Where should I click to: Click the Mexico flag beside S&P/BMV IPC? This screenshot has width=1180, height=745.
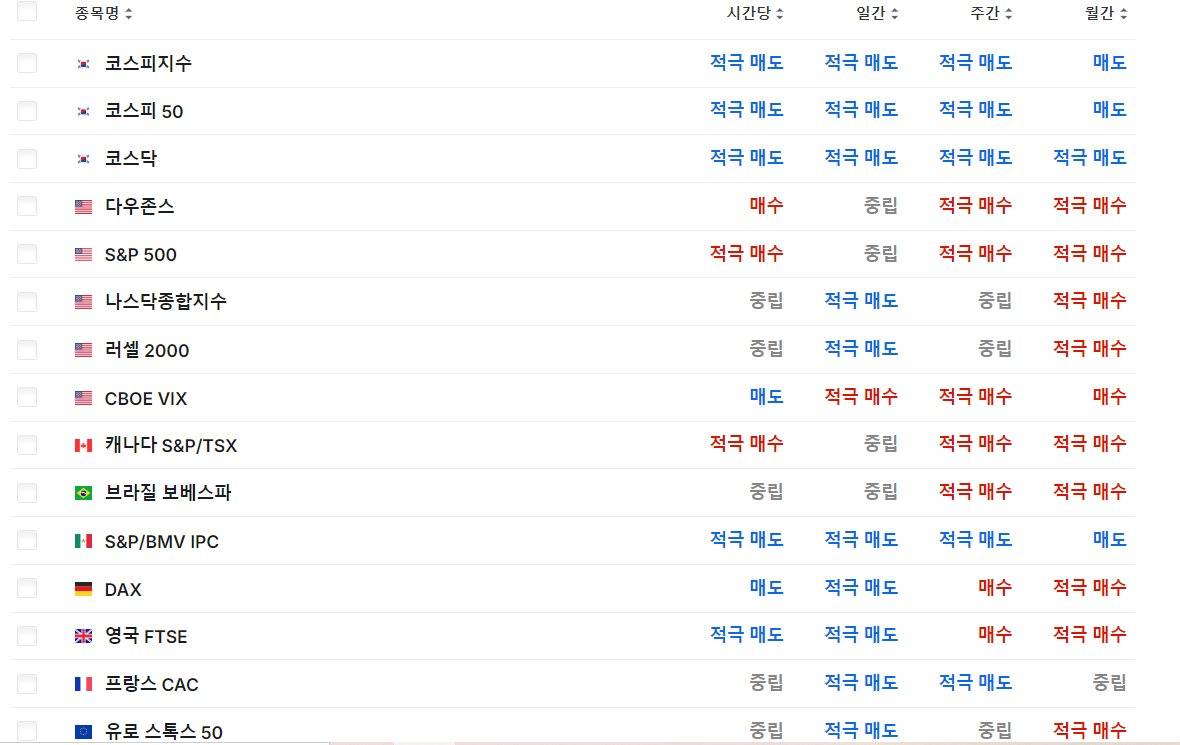coord(84,541)
